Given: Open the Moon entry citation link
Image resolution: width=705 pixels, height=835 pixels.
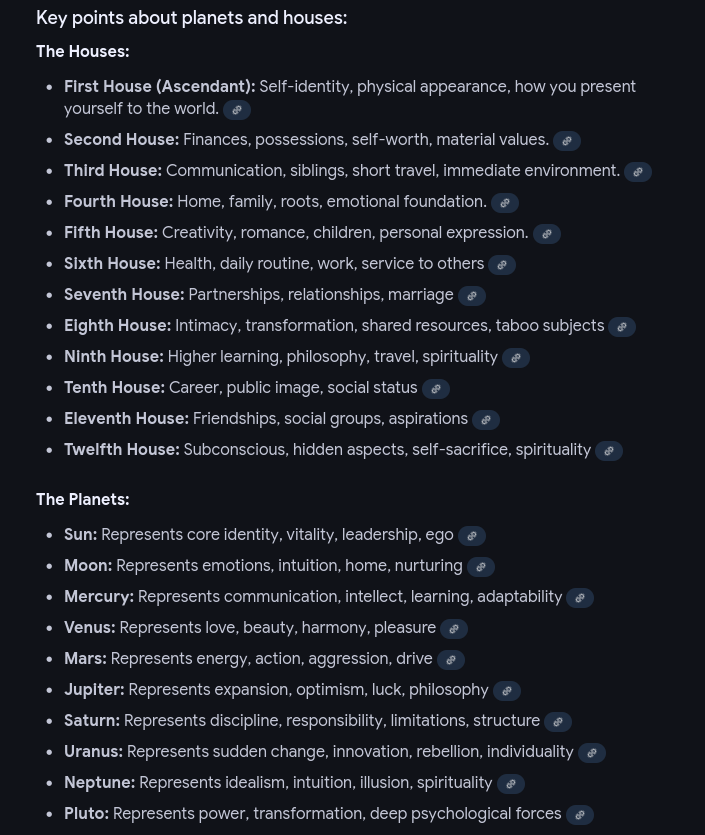Looking at the screenshot, I should 481,567.
